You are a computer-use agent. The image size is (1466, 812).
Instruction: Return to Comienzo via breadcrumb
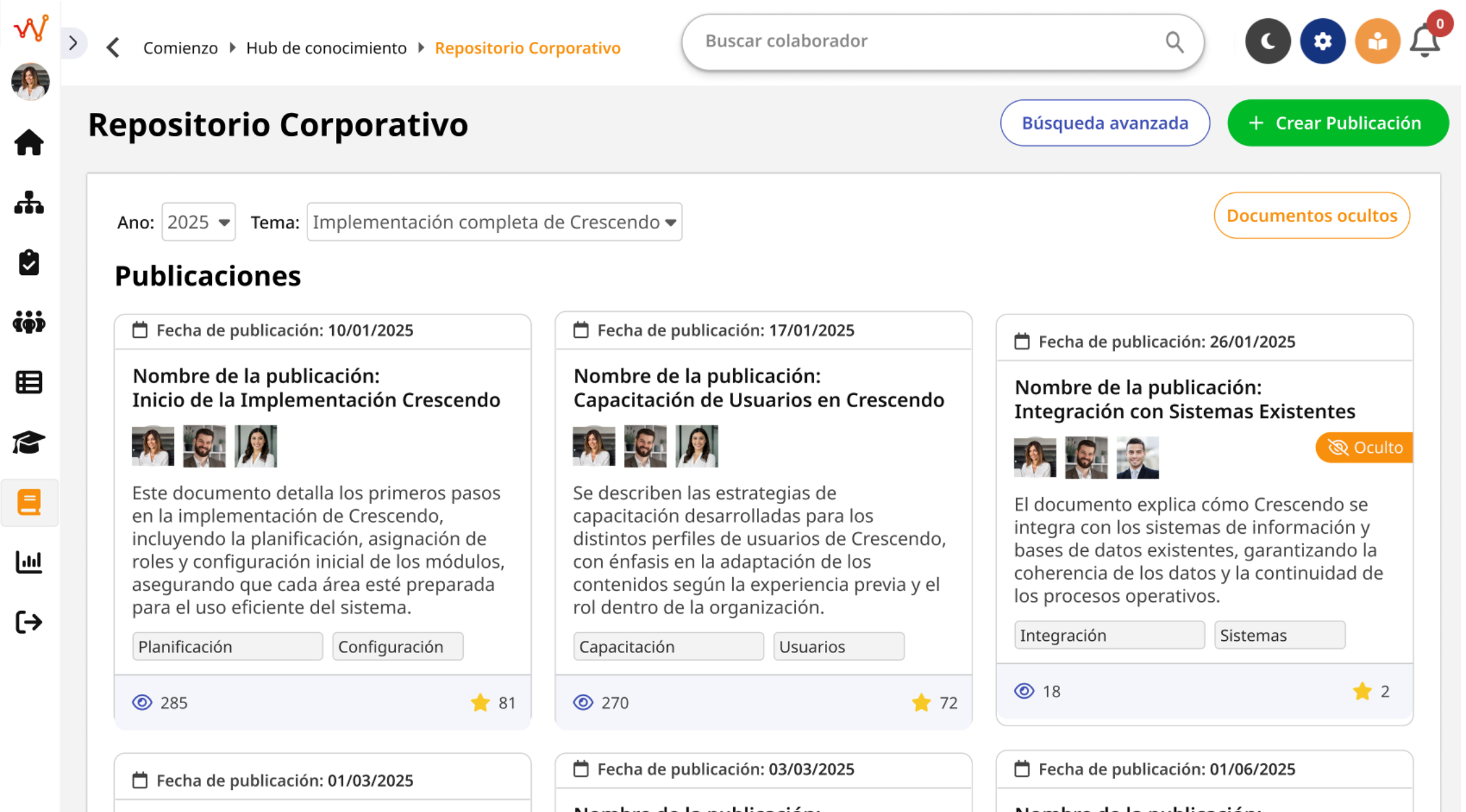coord(180,47)
